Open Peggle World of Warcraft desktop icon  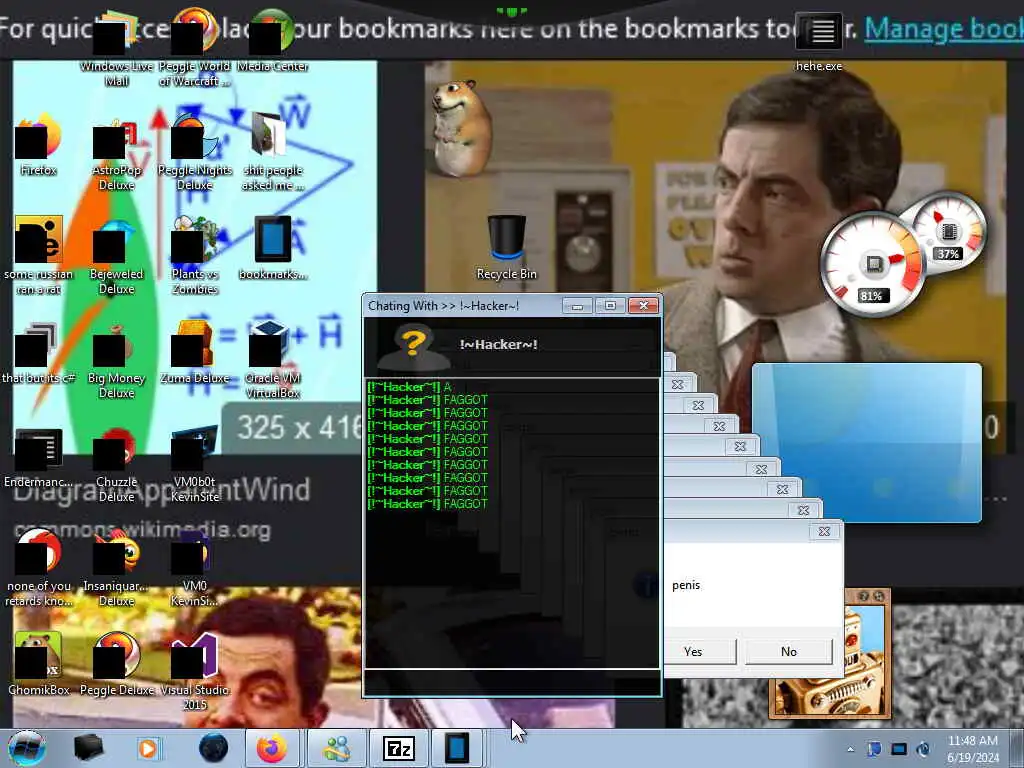194,49
